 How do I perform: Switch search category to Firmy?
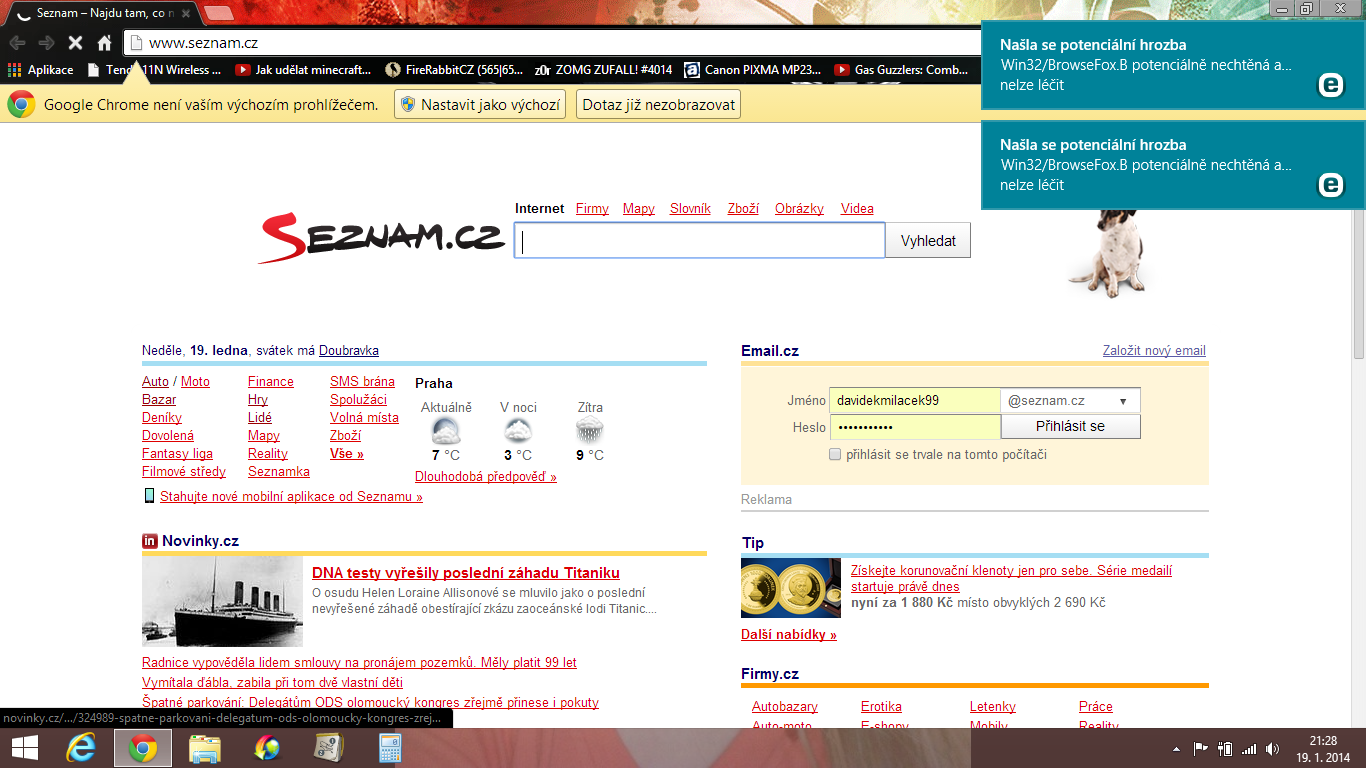tap(592, 209)
